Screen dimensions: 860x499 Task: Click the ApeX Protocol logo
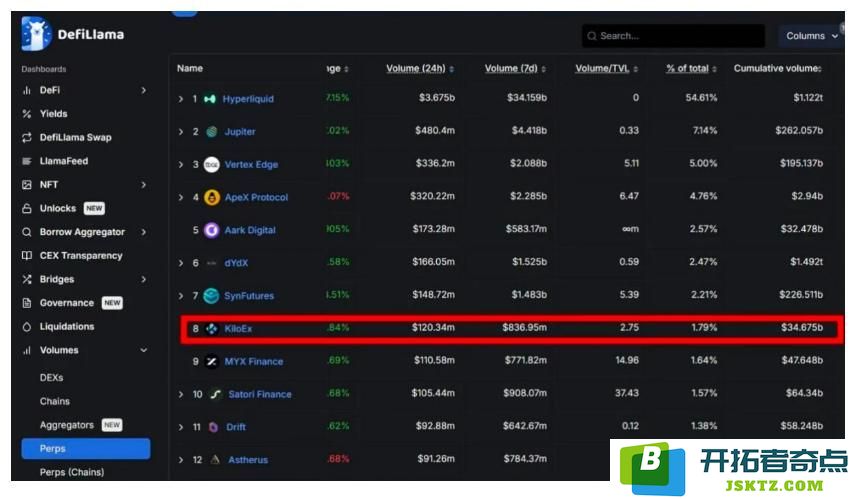212,197
